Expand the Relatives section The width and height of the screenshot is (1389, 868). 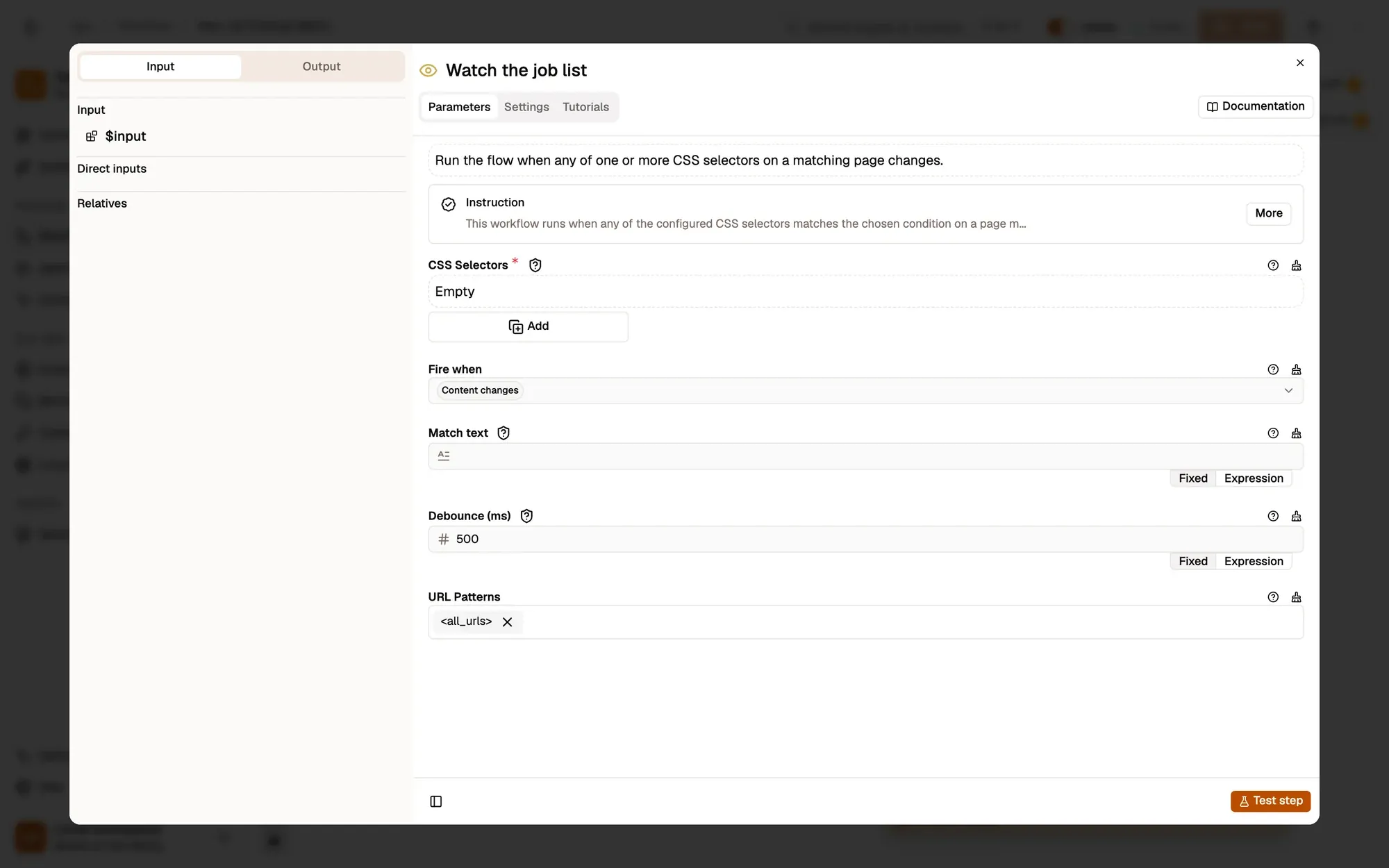[102, 203]
